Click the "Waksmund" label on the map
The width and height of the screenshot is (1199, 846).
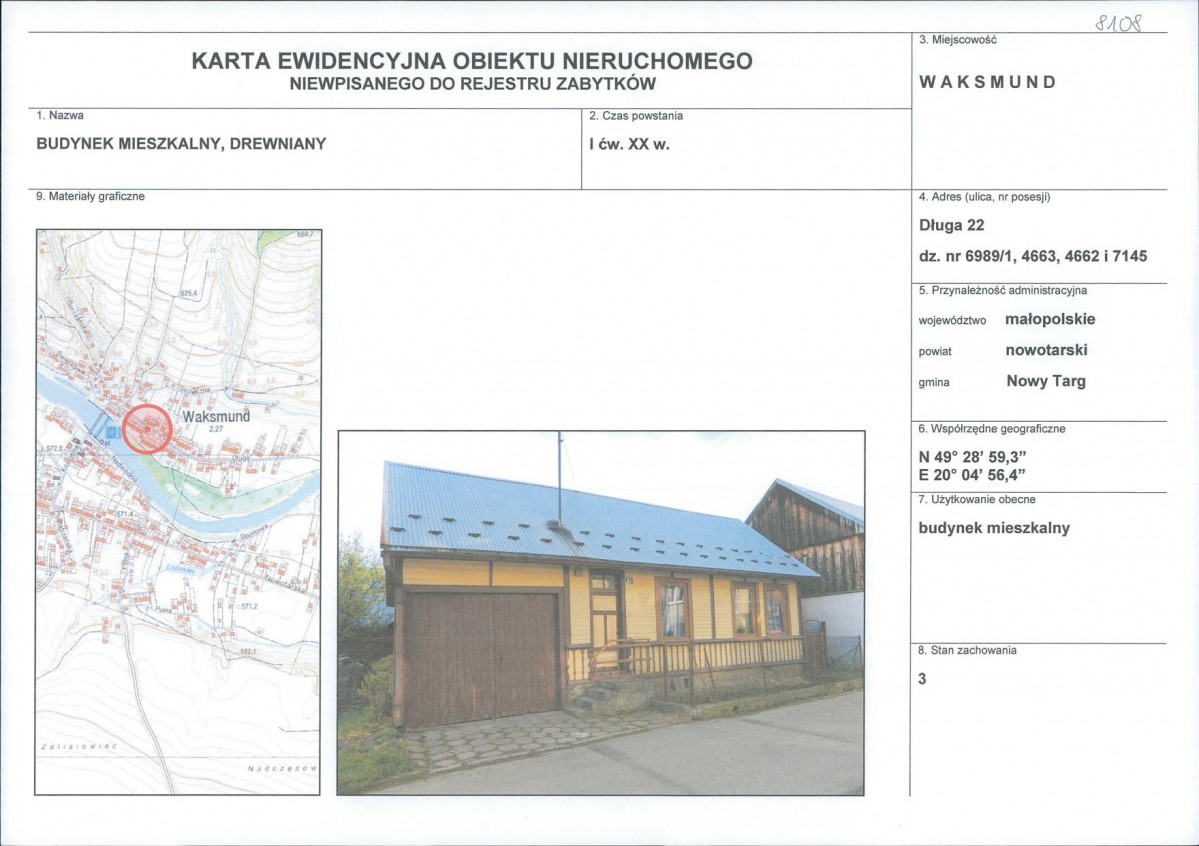point(216,417)
